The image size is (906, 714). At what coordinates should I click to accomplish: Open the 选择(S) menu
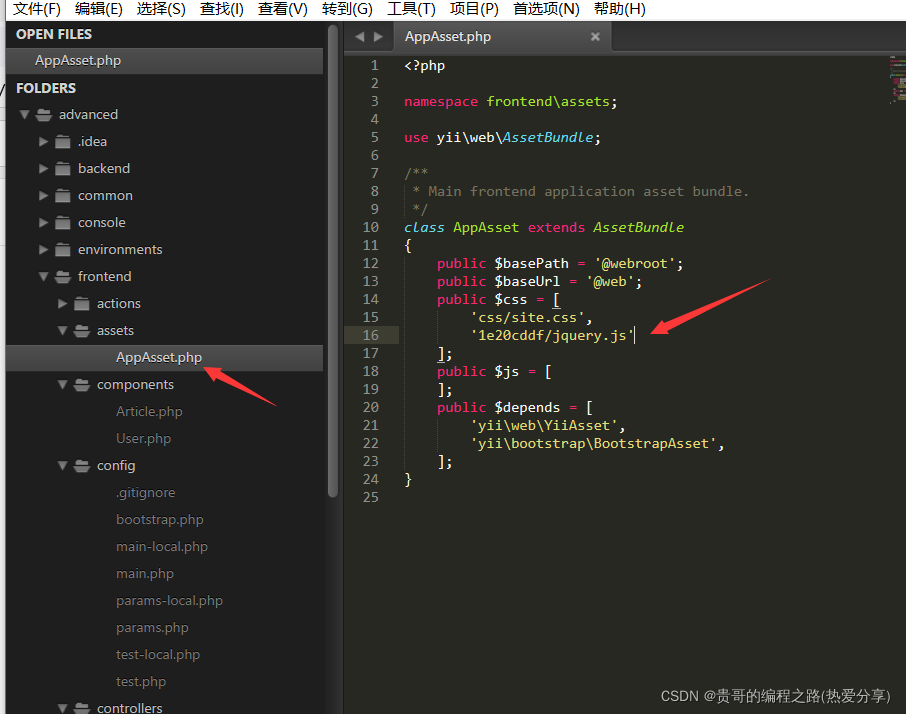(161, 9)
